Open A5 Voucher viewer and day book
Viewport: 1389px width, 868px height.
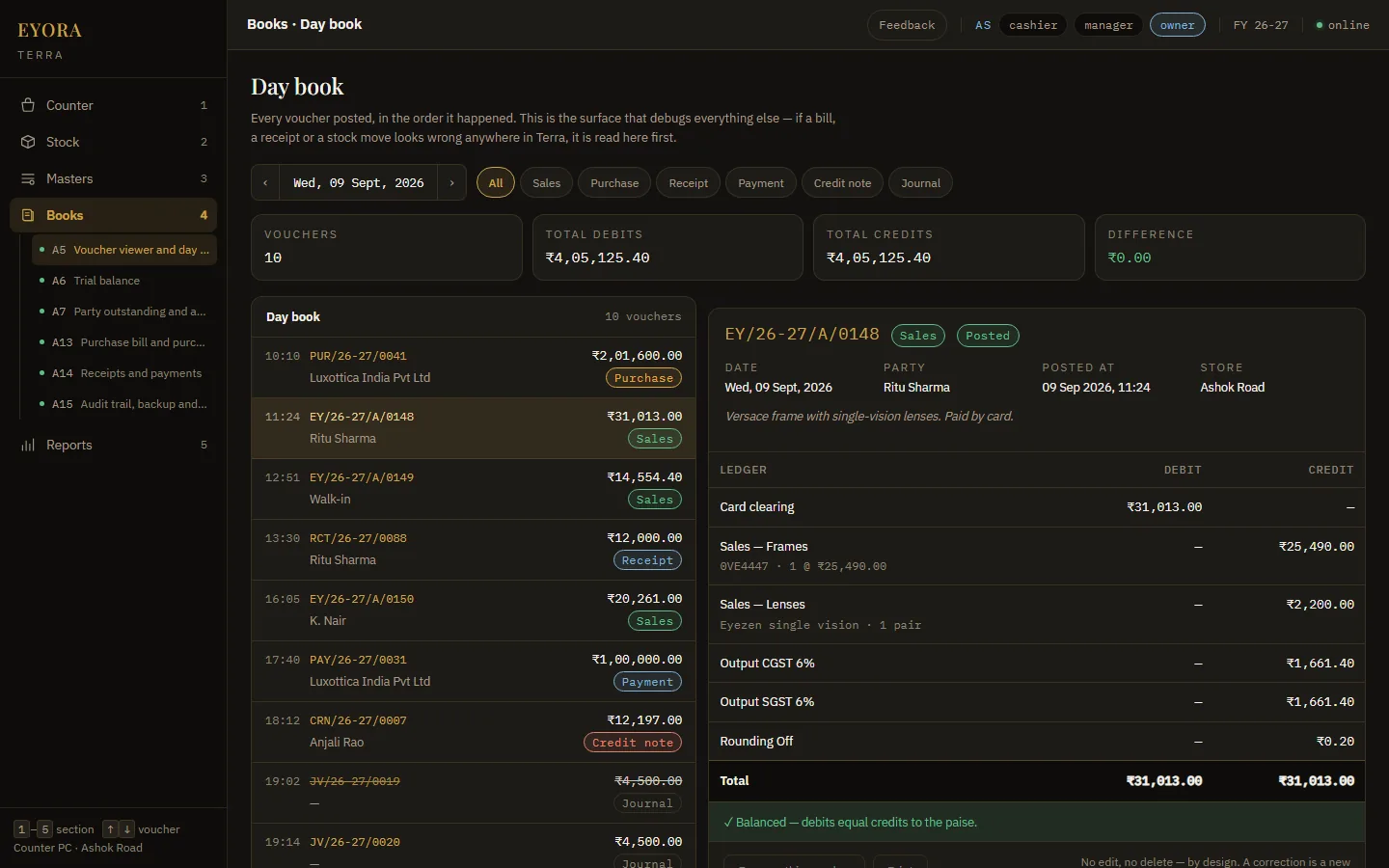click(124, 250)
